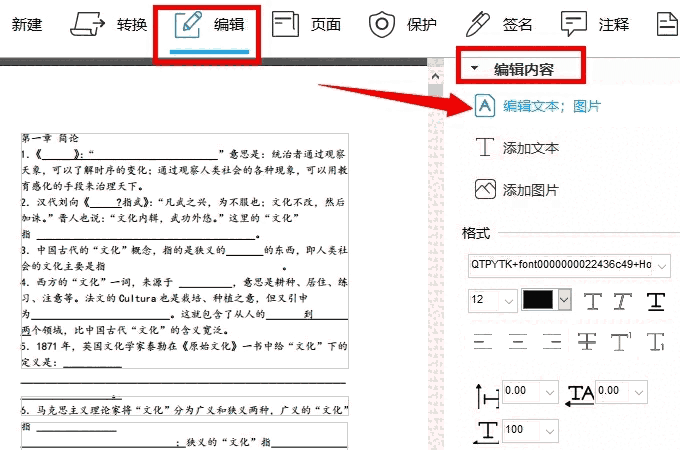Viewport: 680px width, 450px height.
Task: Open the 注释 tab label
Action: click(614, 24)
